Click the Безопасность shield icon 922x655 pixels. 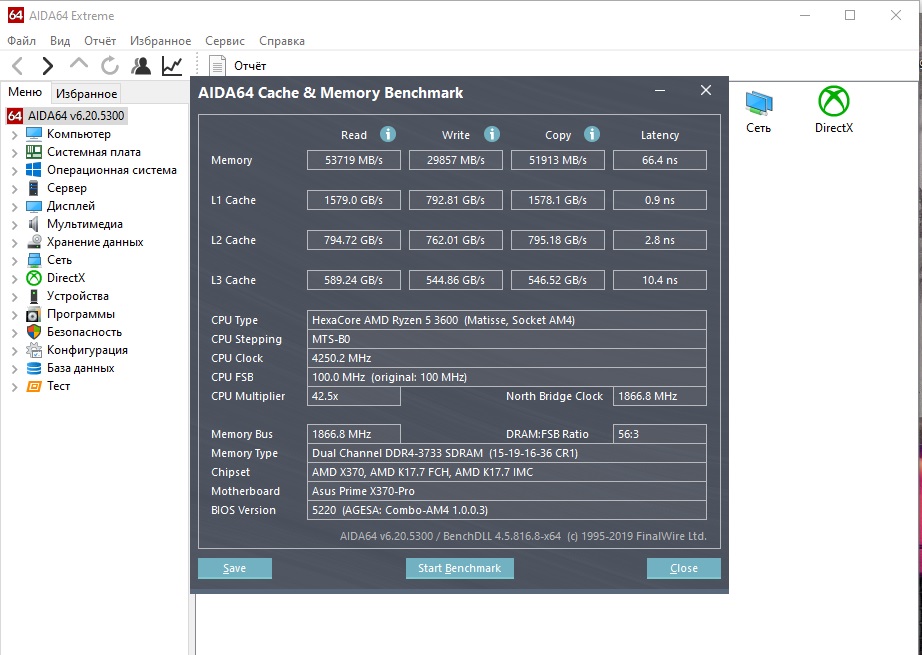tap(34, 332)
